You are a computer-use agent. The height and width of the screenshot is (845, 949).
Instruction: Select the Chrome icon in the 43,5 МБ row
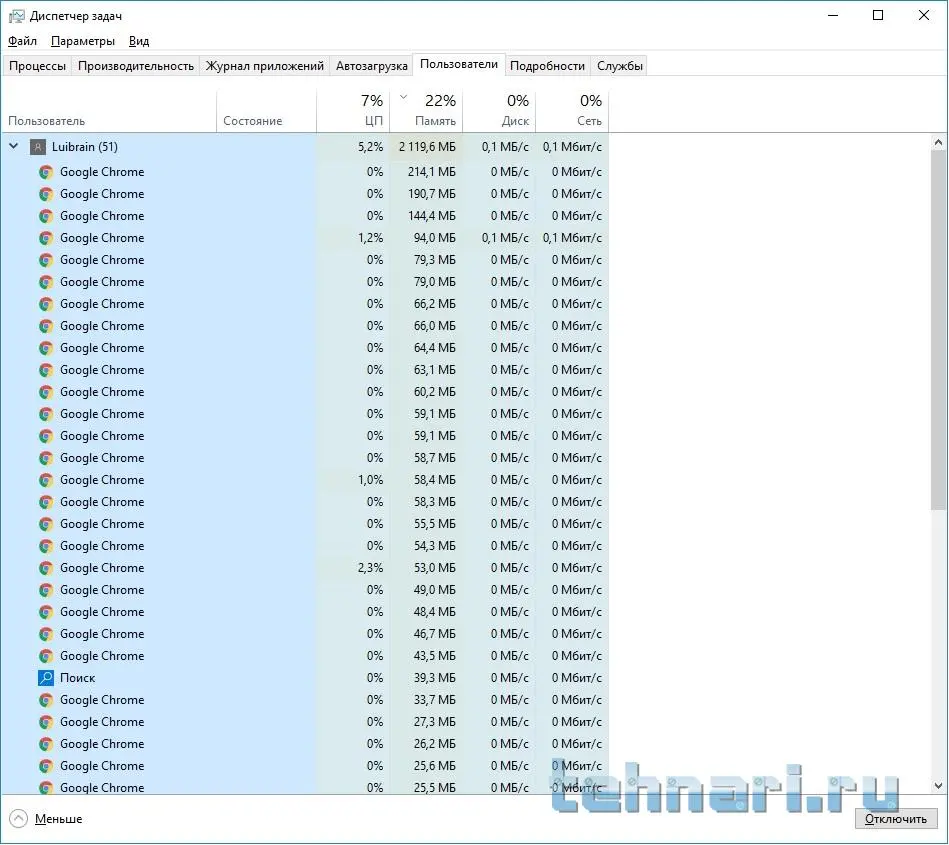(46, 656)
